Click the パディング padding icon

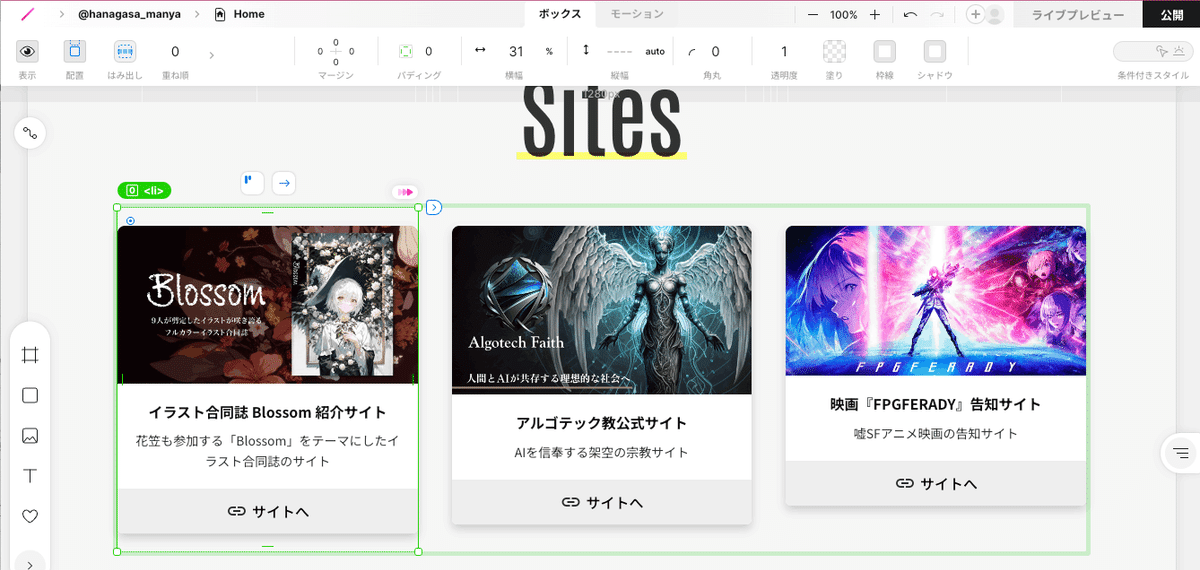pyautogui.click(x=406, y=51)
